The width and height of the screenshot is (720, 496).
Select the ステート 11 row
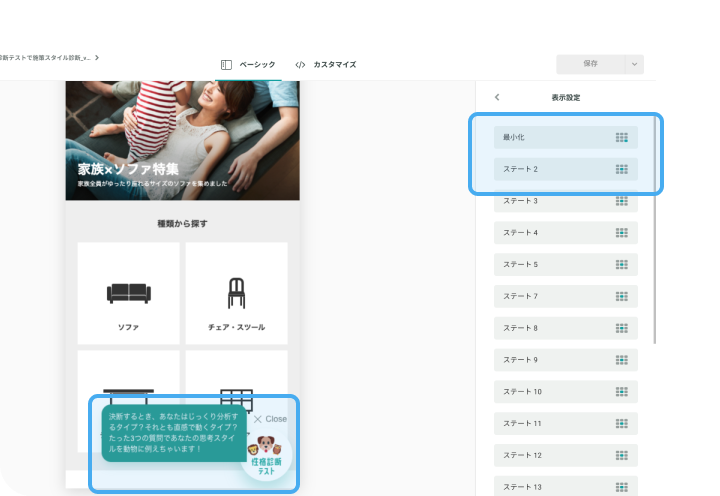tap(566, 423)
